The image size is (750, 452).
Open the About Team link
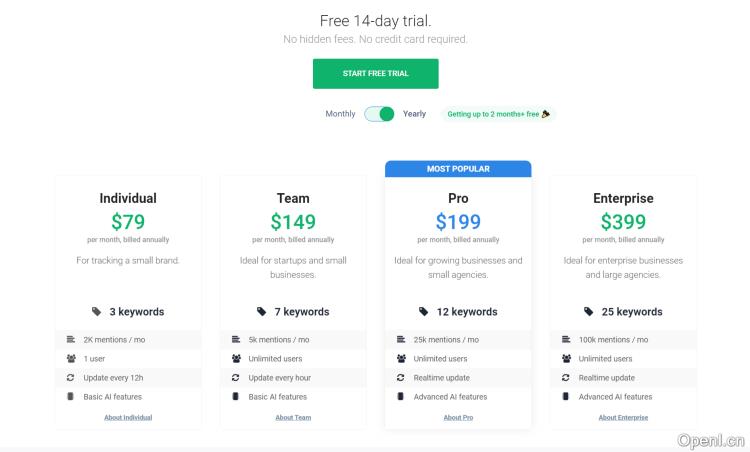pos(293,417)
